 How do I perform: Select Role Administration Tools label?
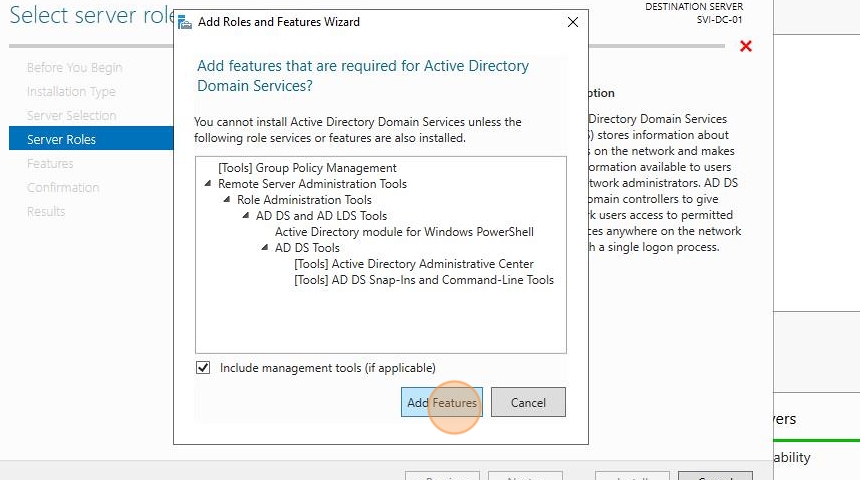[x=304, y=200]
